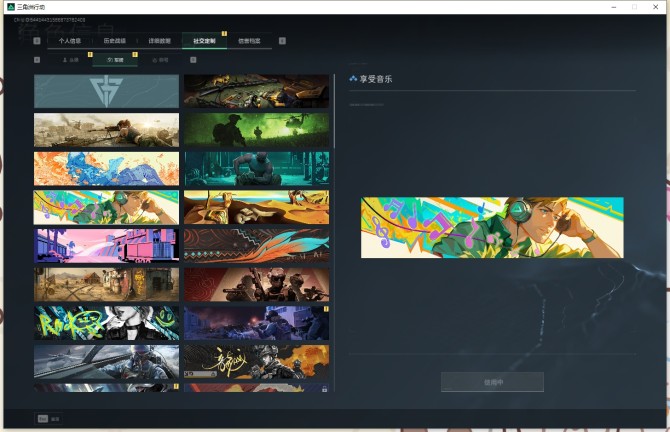Click the lock icon on the last right banner

pos(324,389)
